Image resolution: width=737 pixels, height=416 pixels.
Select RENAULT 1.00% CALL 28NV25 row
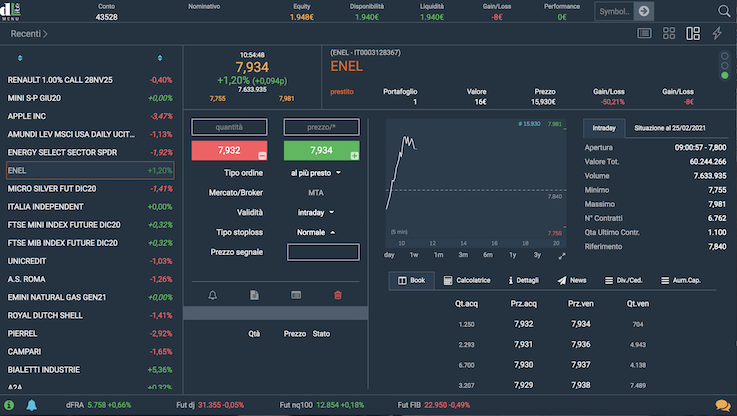pyautogui.click(x=90, y=80)
